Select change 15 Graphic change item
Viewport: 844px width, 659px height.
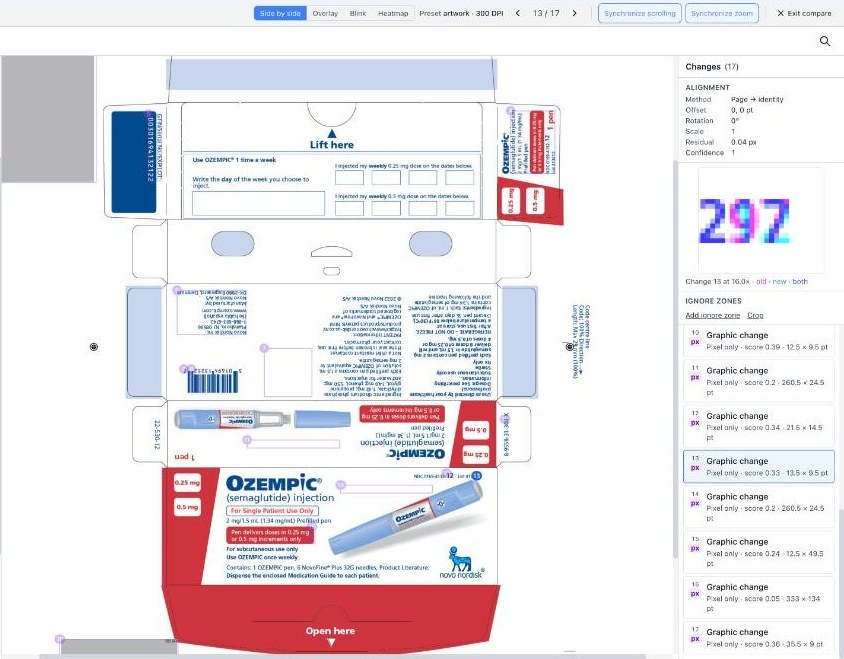click(759, 552)
